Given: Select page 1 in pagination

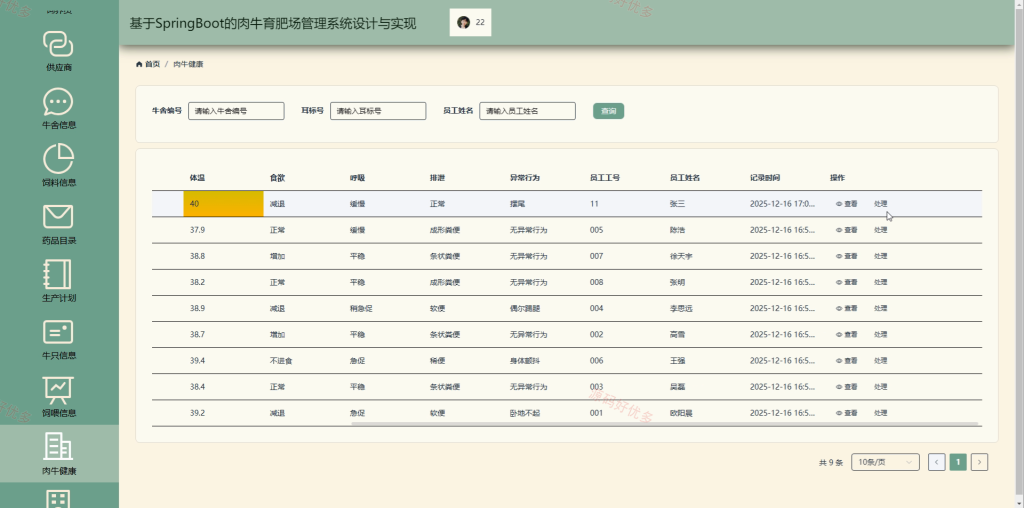Looking at the screenshot, I should tap(957, 462).
